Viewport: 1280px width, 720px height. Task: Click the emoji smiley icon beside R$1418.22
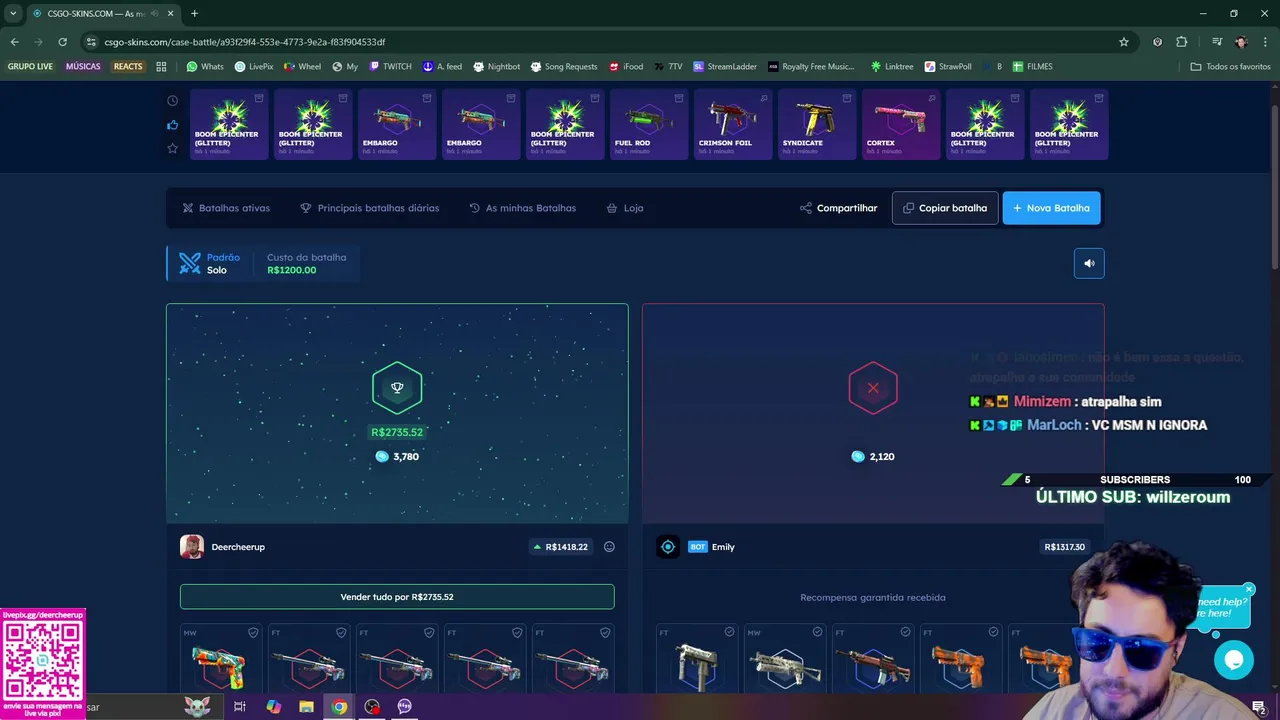click(x=609, y=547)
